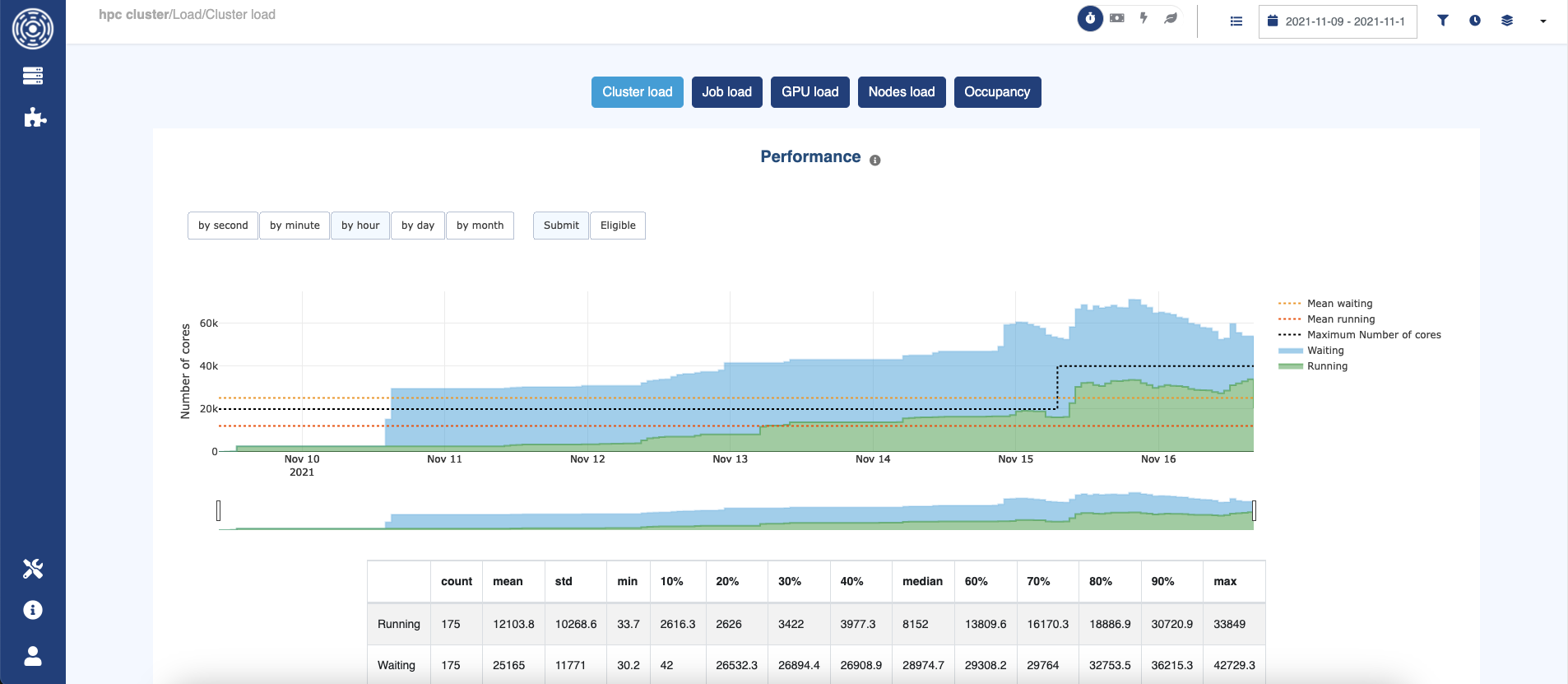The width and height of the screenshot is (1568, 684).
Task: Click the user profile icon in sidebar
Action: point(33,656)
